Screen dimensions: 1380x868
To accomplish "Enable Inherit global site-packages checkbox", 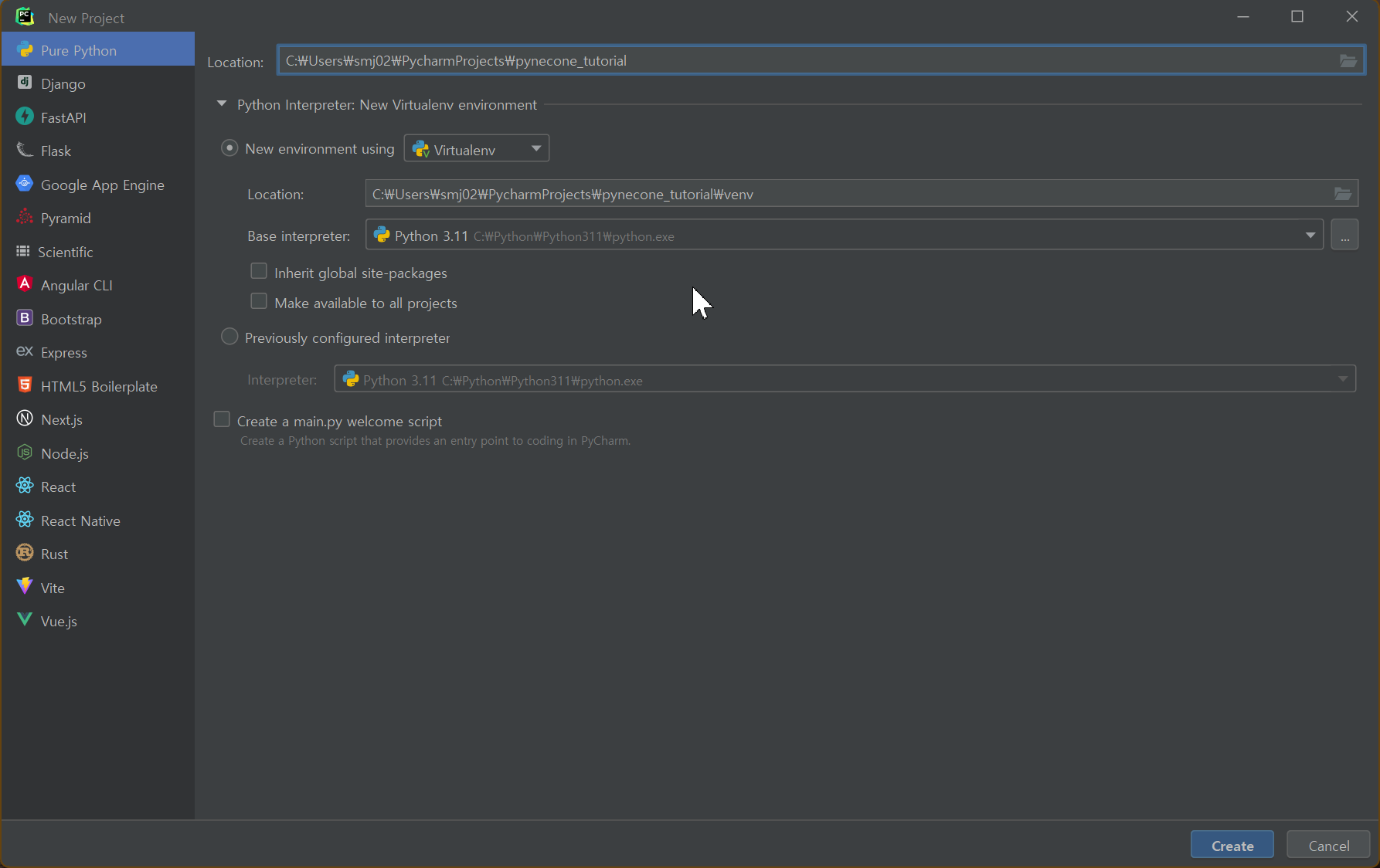I will [259, 271].
